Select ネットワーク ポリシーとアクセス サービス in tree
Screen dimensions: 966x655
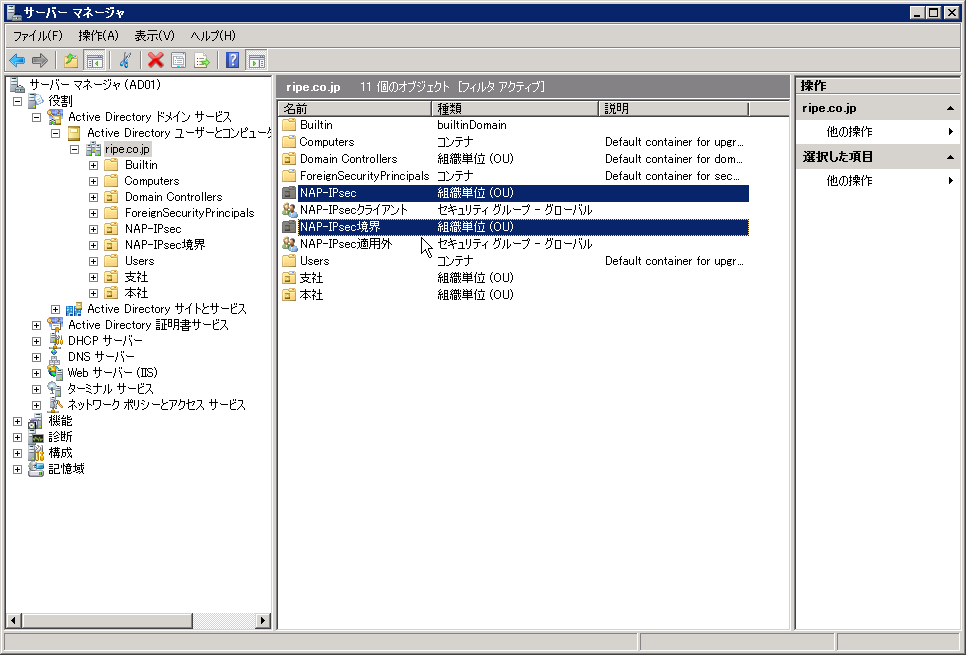tap(156, 405)
